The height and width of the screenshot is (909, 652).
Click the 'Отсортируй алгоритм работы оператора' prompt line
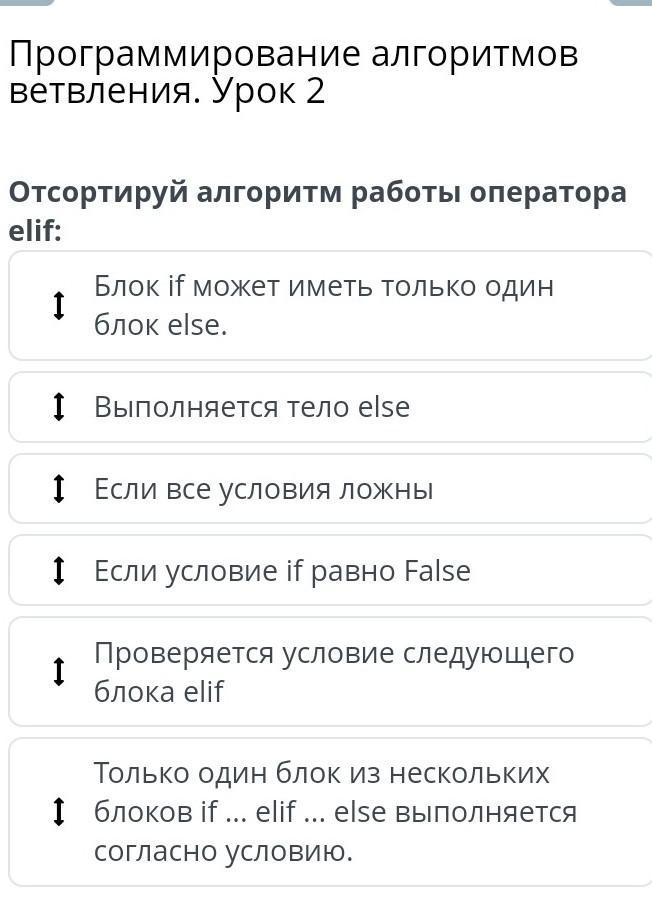(x=317, y=192)
